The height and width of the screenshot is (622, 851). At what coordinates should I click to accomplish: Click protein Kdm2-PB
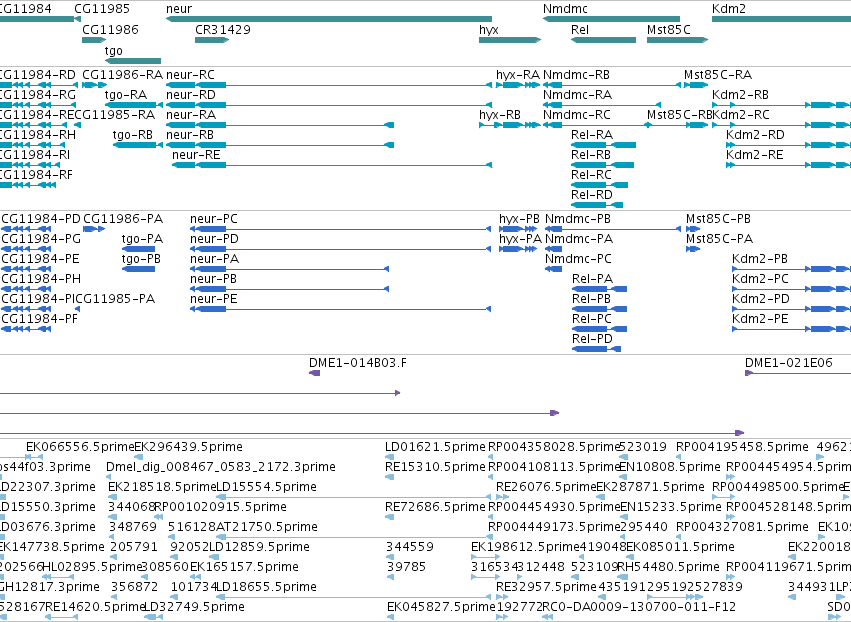point(792,269)
